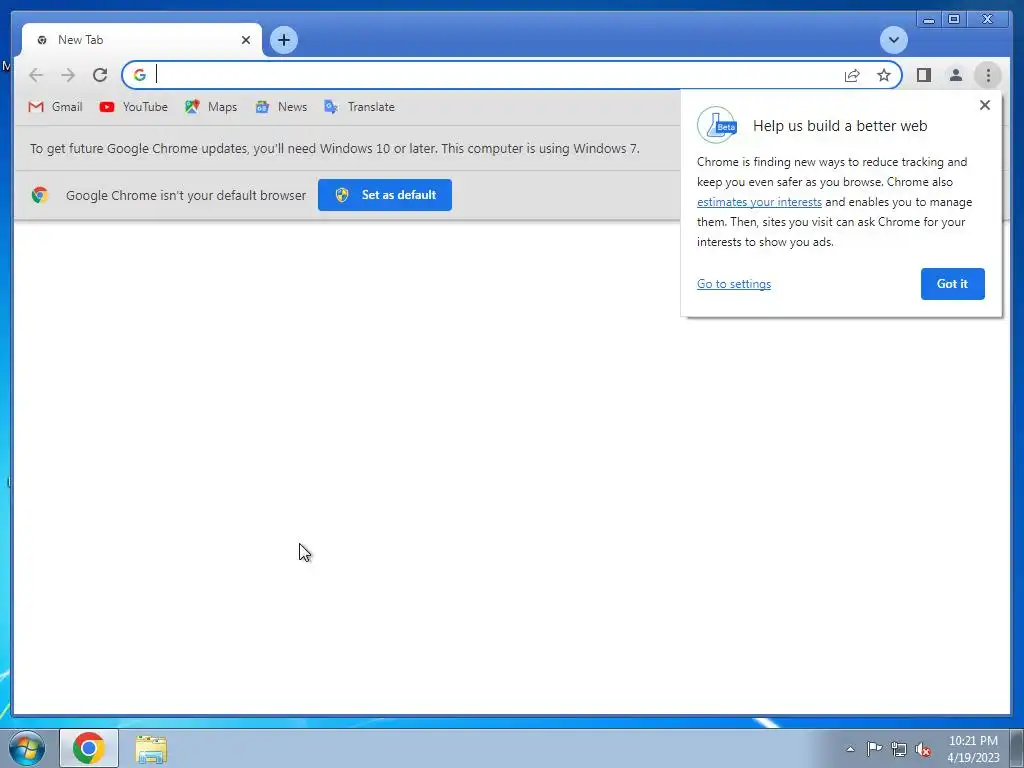Image resolution: width=1024 pixels, height=768 pixels.
Task: Minimize the Chrome window
Action: click(x=929, y=20)
